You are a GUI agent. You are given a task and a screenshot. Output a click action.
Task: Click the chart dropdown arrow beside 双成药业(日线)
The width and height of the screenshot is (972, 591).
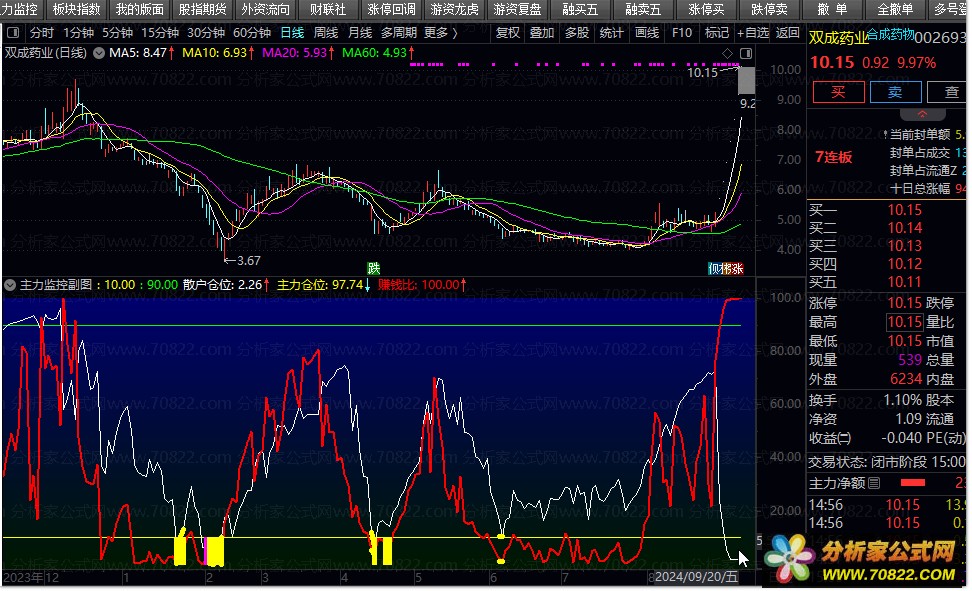pos(99,53)
